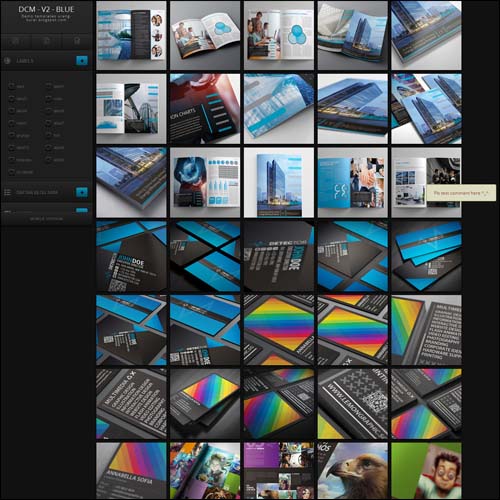Image resolution: width=500 pixels, height=500 pixels.
Task: Collapse the LABELS section with its blue button
Action: point(82,60)
